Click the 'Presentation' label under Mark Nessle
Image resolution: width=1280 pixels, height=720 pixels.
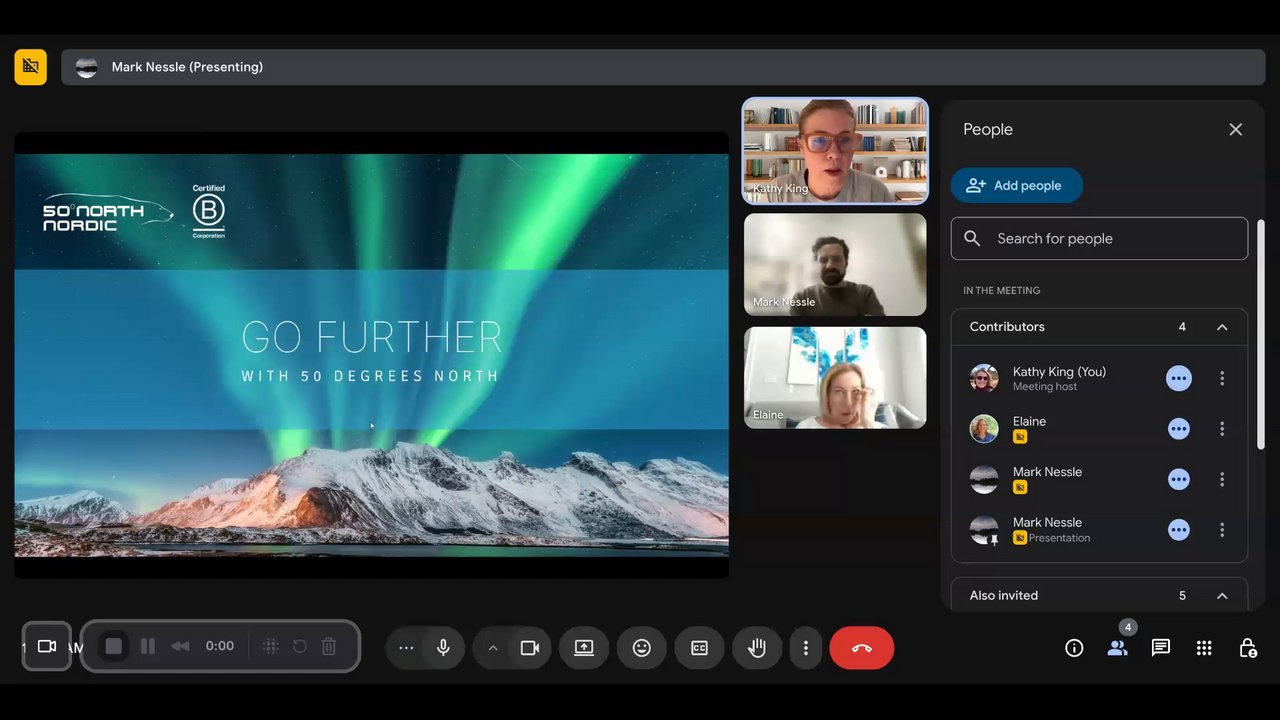pos(1059,538)
